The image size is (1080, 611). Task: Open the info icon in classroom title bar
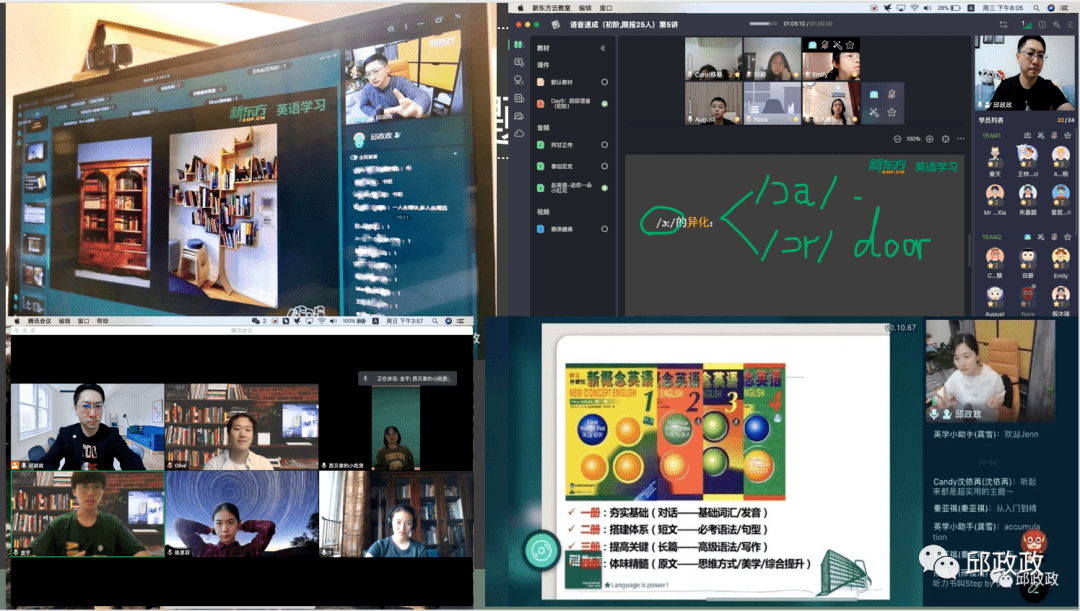click(1042, 25)
